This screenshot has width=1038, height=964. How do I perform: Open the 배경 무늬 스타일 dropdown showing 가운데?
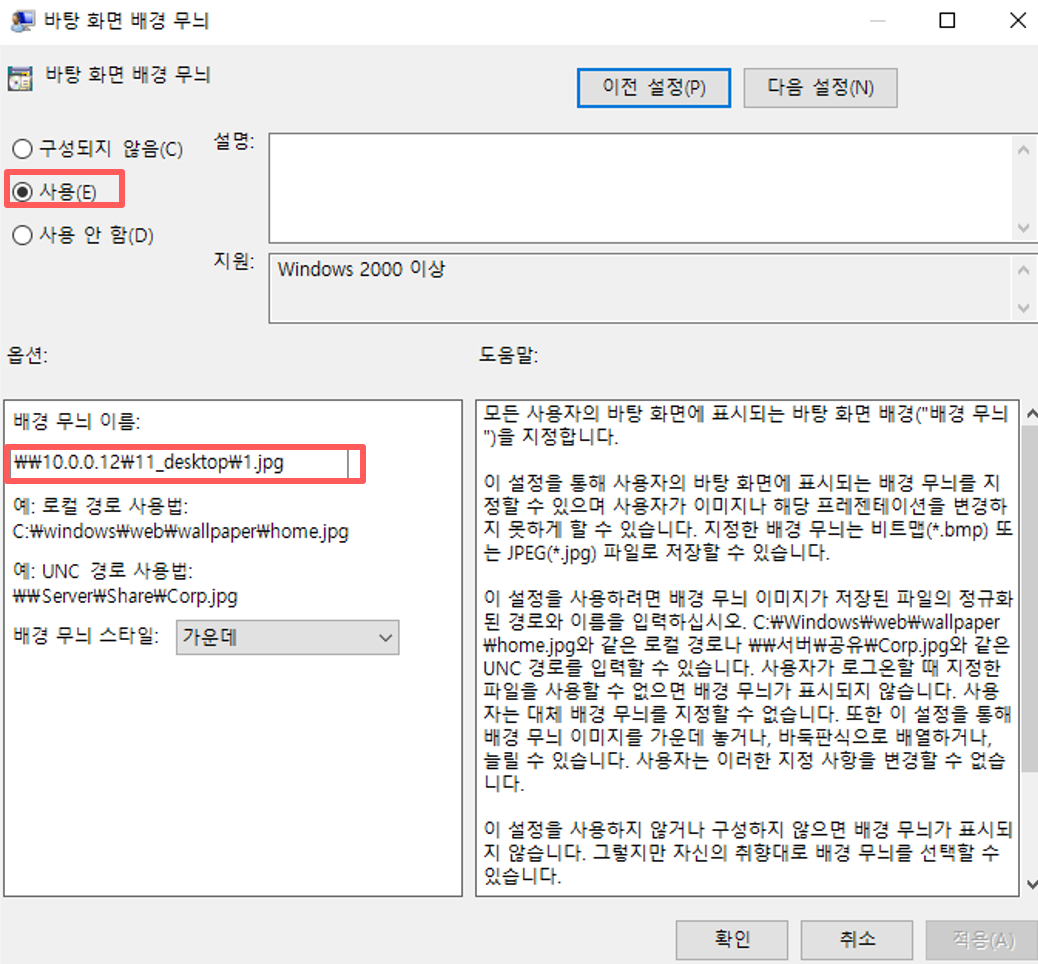pyautogui.click(x=287, y=638)
